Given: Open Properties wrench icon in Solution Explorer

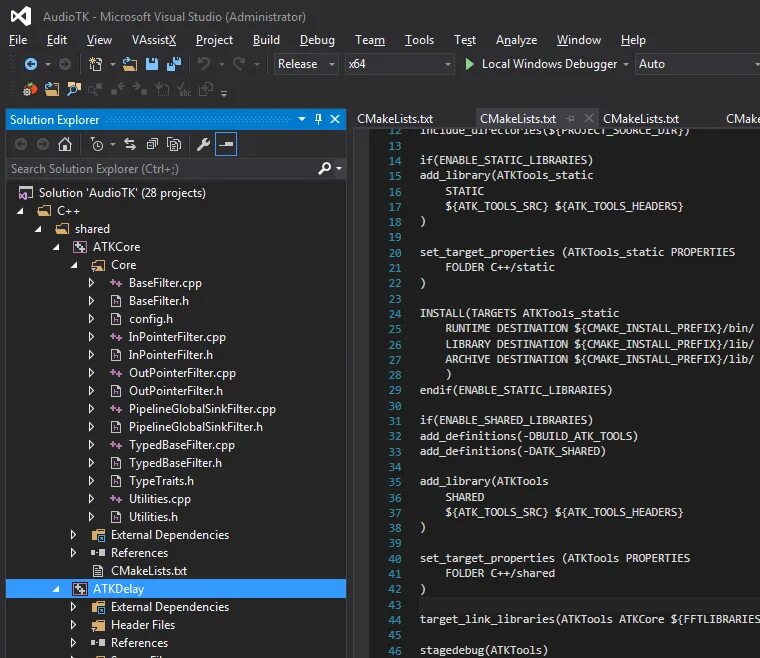Looking at the screenshot, I should [203, 144].
